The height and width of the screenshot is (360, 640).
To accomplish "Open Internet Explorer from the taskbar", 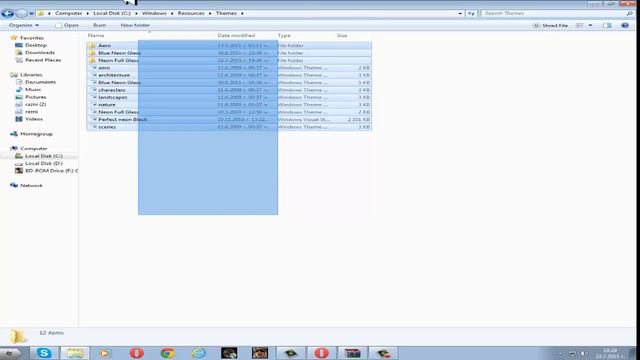I will tap(199, 353).
